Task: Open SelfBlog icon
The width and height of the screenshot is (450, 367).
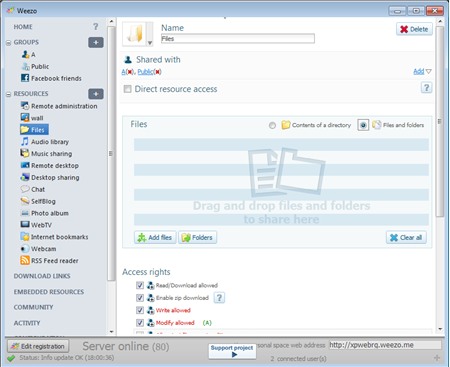Action: click(25, 201)
